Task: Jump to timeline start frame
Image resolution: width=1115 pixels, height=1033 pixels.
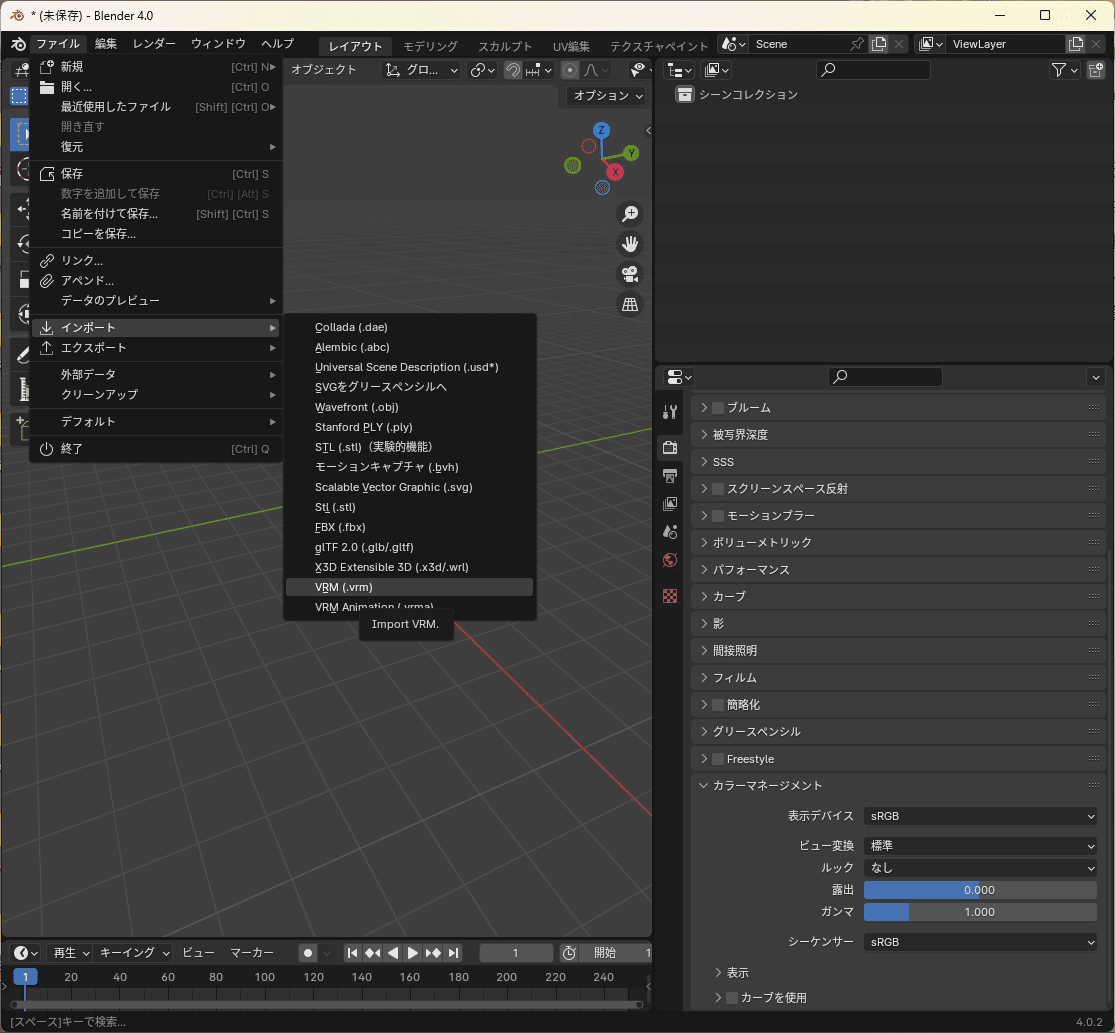Action: tap(352, 953)
